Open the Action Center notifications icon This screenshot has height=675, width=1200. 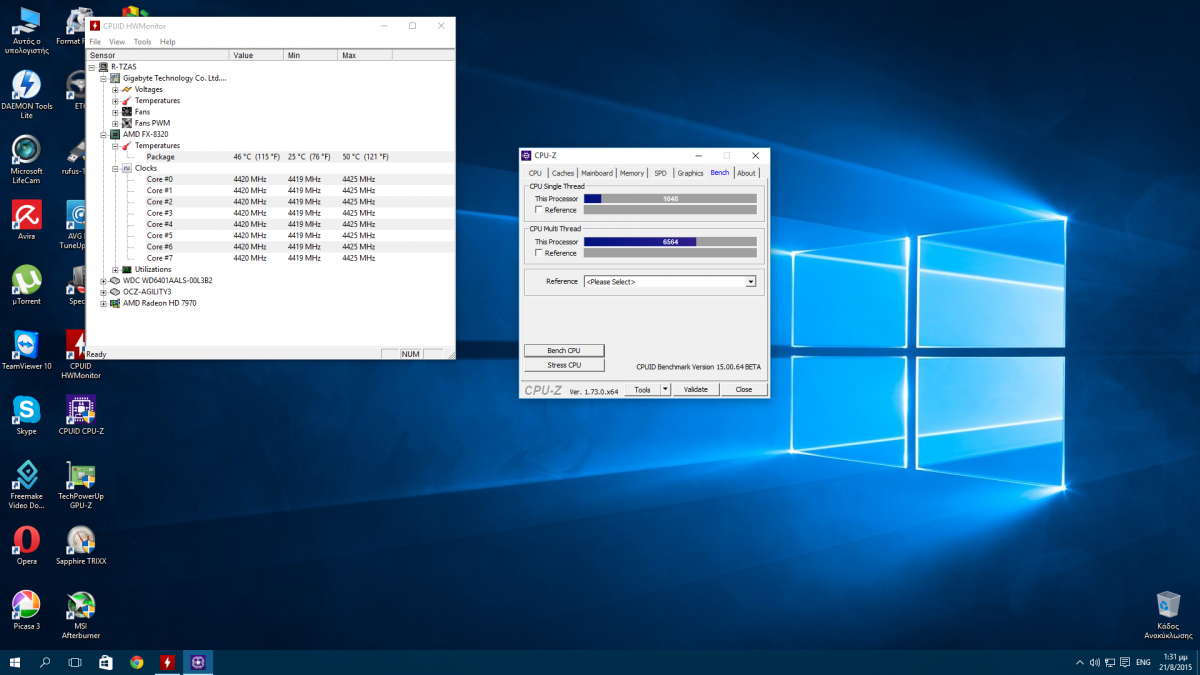pos(1124,662)
